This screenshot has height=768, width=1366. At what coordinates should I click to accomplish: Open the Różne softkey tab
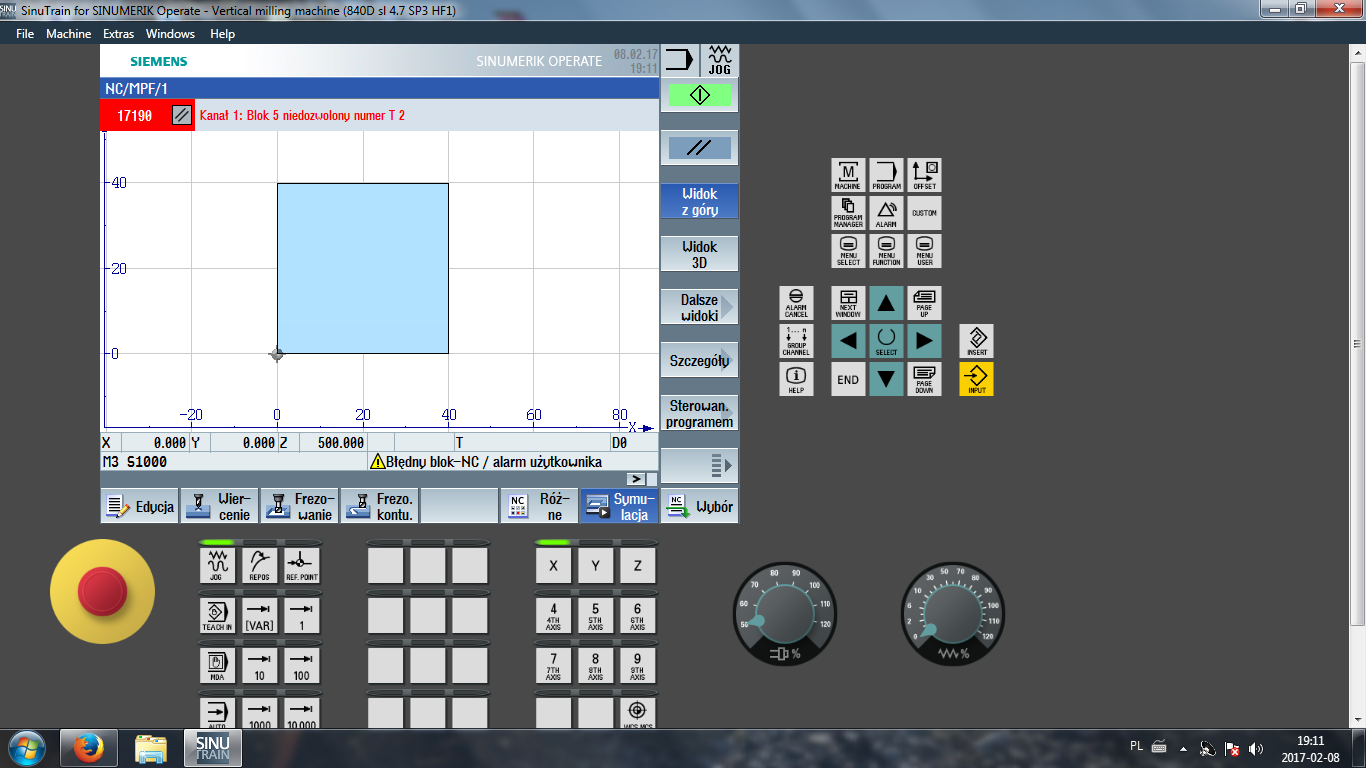coord(540,506)
